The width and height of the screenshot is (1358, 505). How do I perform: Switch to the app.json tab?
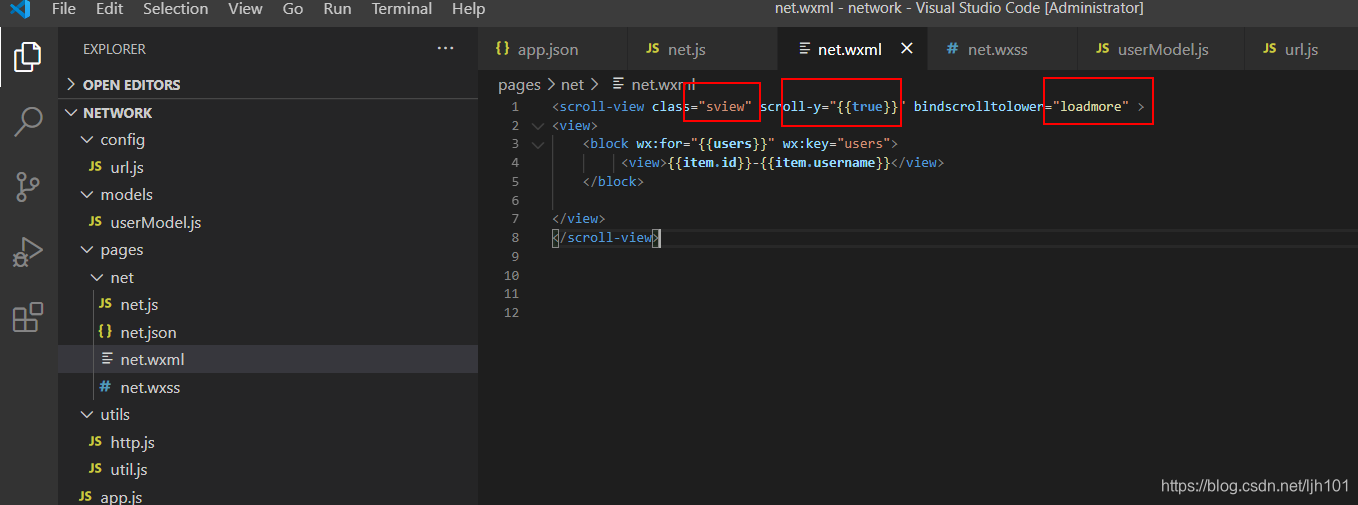552,49
